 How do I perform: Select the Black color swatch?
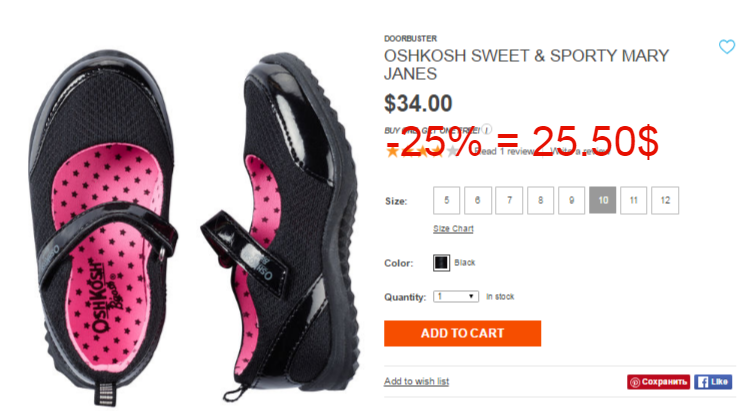(441, 262)
